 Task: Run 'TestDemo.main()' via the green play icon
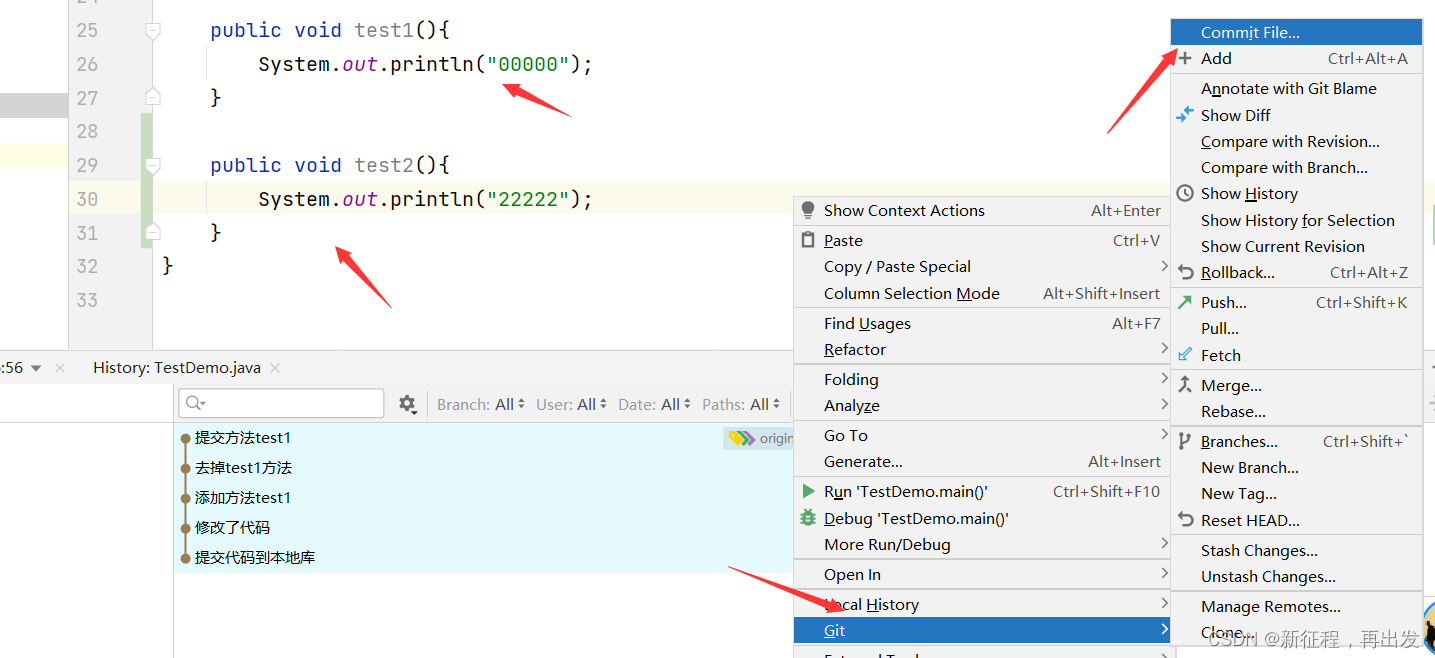pos(981,491)
